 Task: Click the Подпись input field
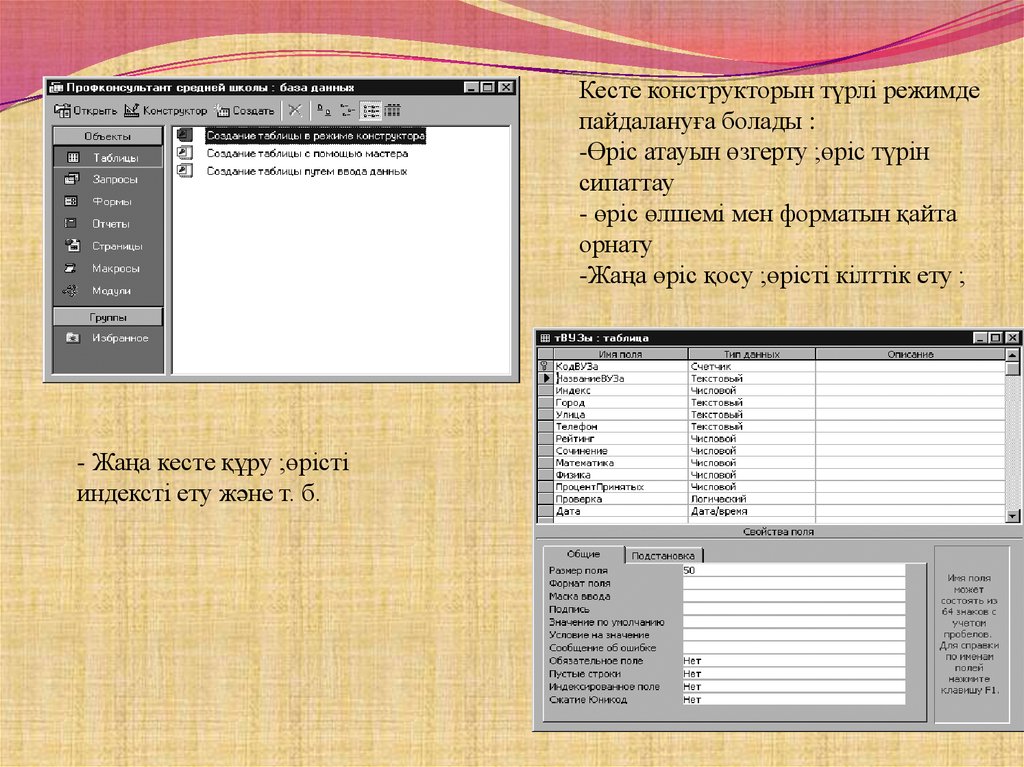793,609
